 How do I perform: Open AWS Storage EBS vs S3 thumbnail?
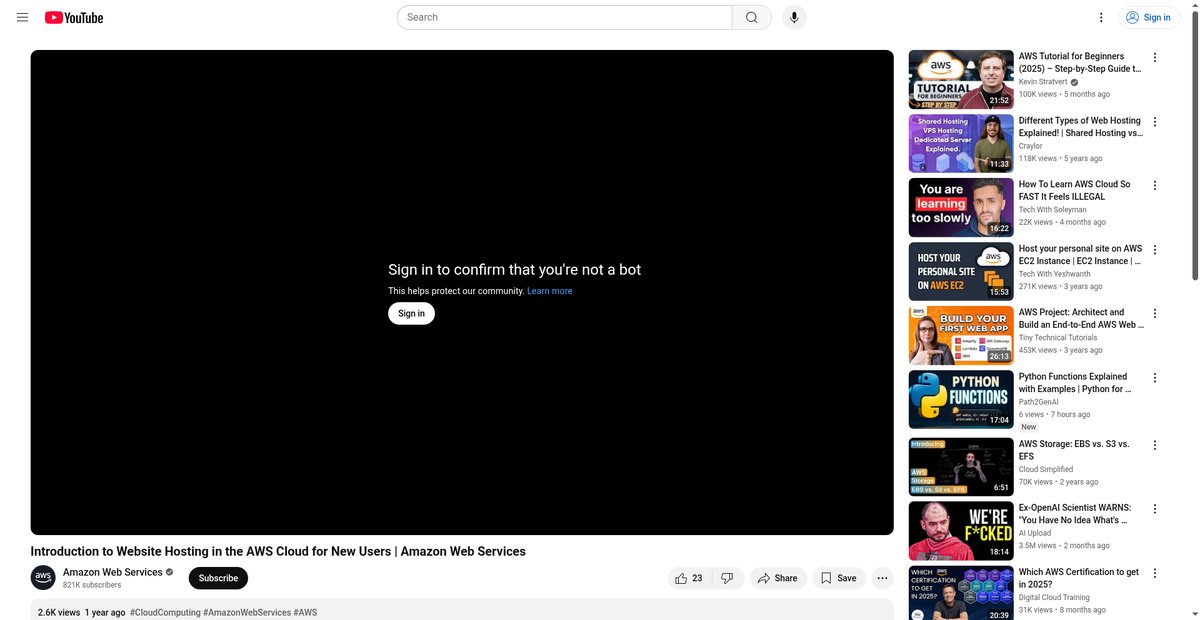click(961, 467)
